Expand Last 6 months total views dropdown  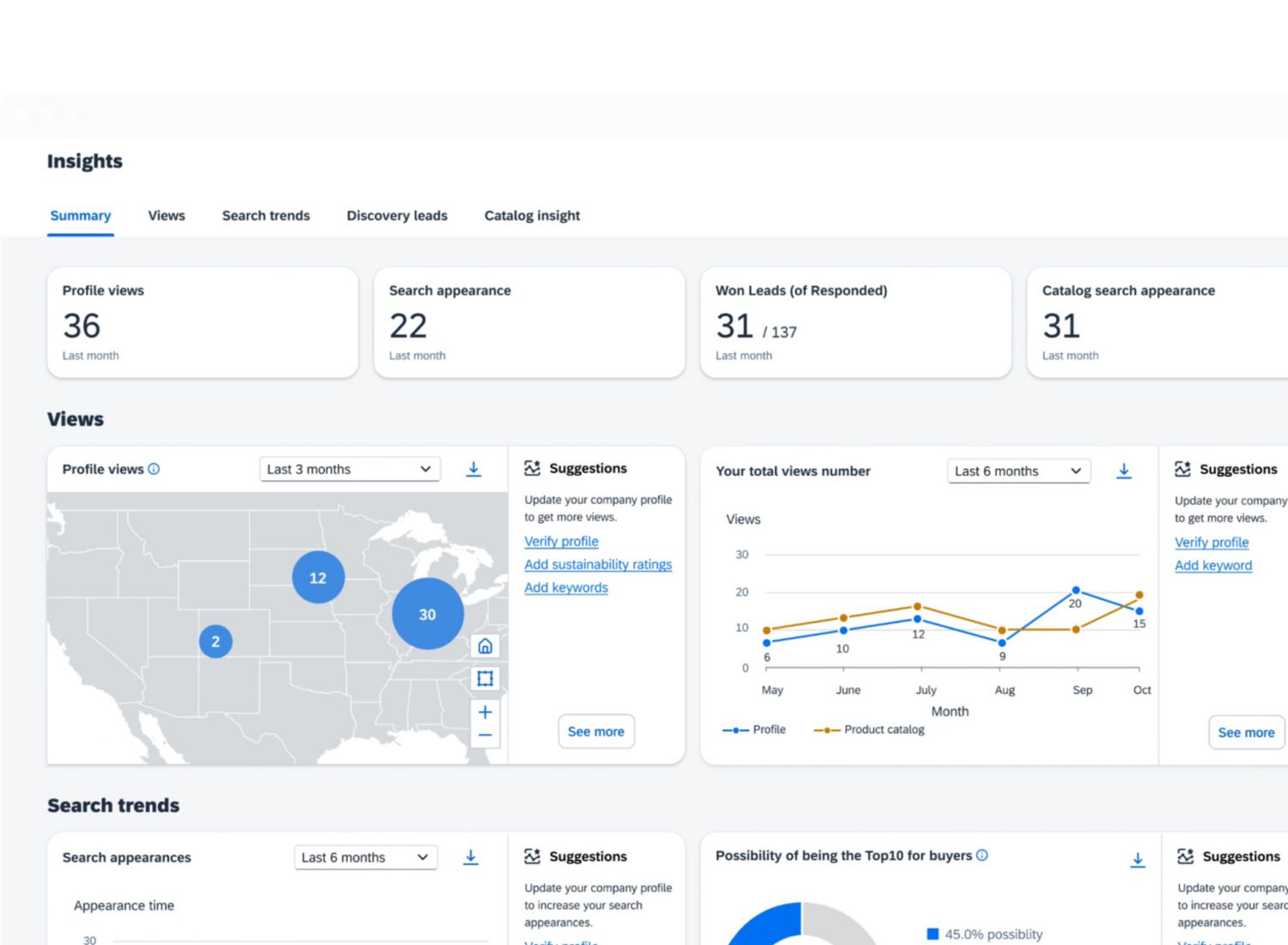(1018, 471)
